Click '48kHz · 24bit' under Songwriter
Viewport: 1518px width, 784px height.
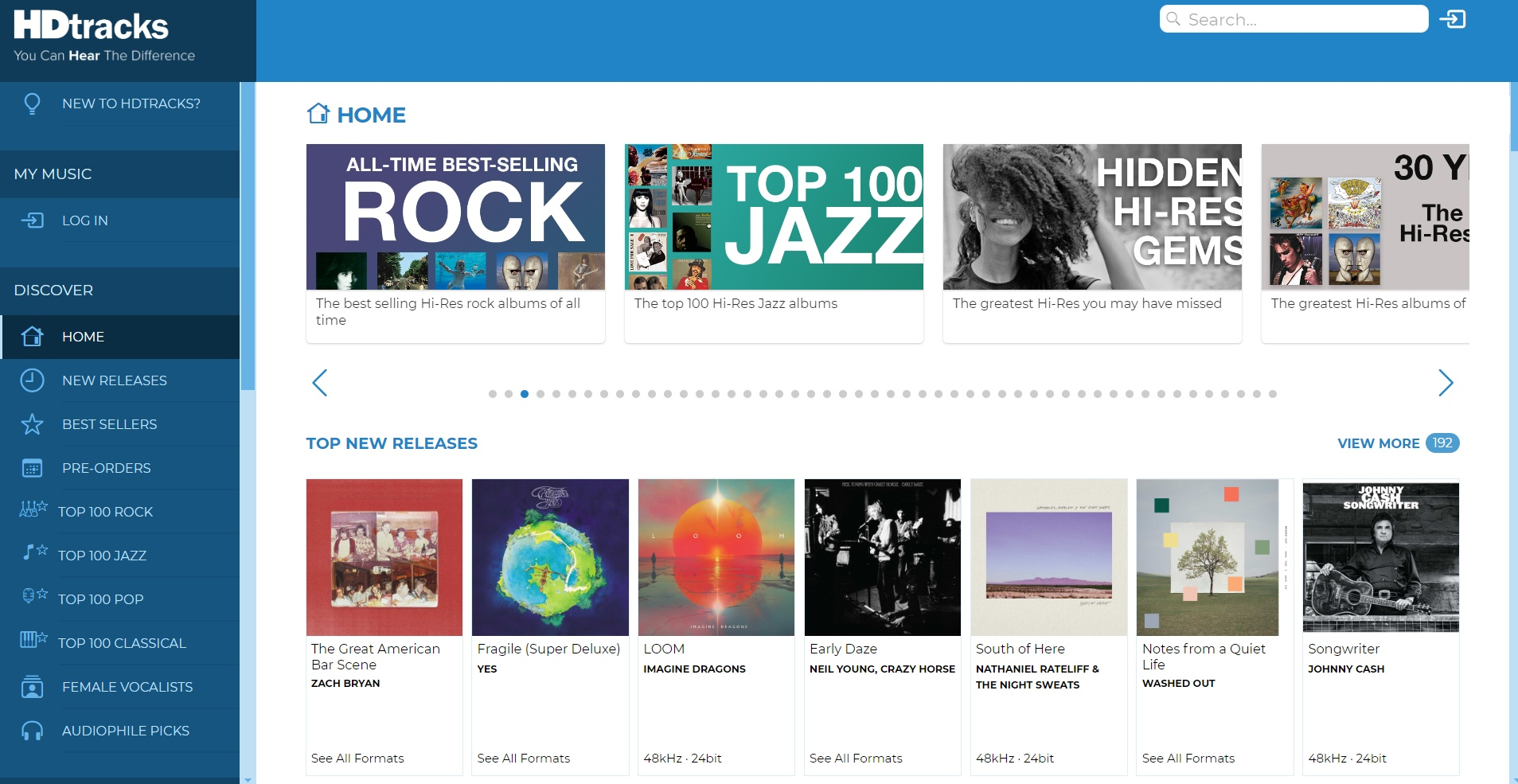(1347, 759)
